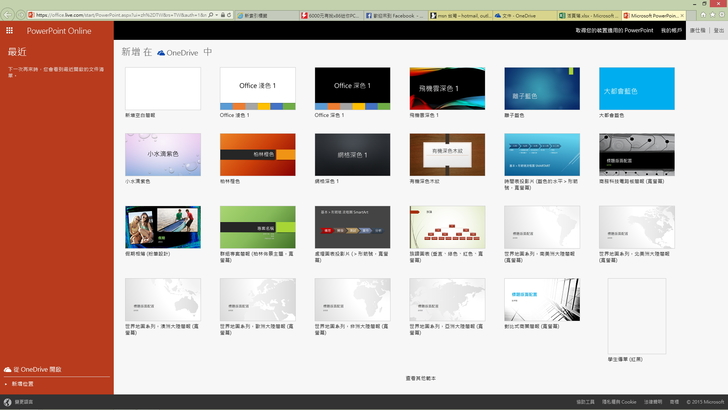Choose the Office 深色 1 template
This screenshot has width=728, height=410.
[352, 88]
